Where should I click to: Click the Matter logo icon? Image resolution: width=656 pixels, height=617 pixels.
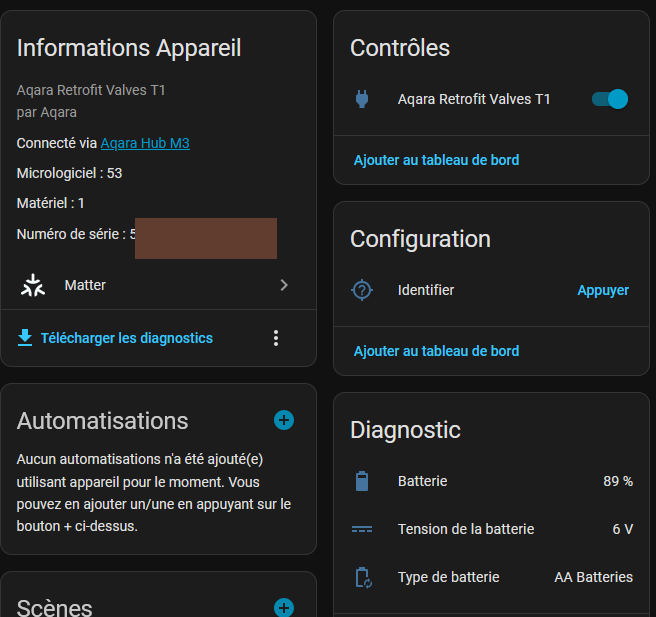point(33,285)
